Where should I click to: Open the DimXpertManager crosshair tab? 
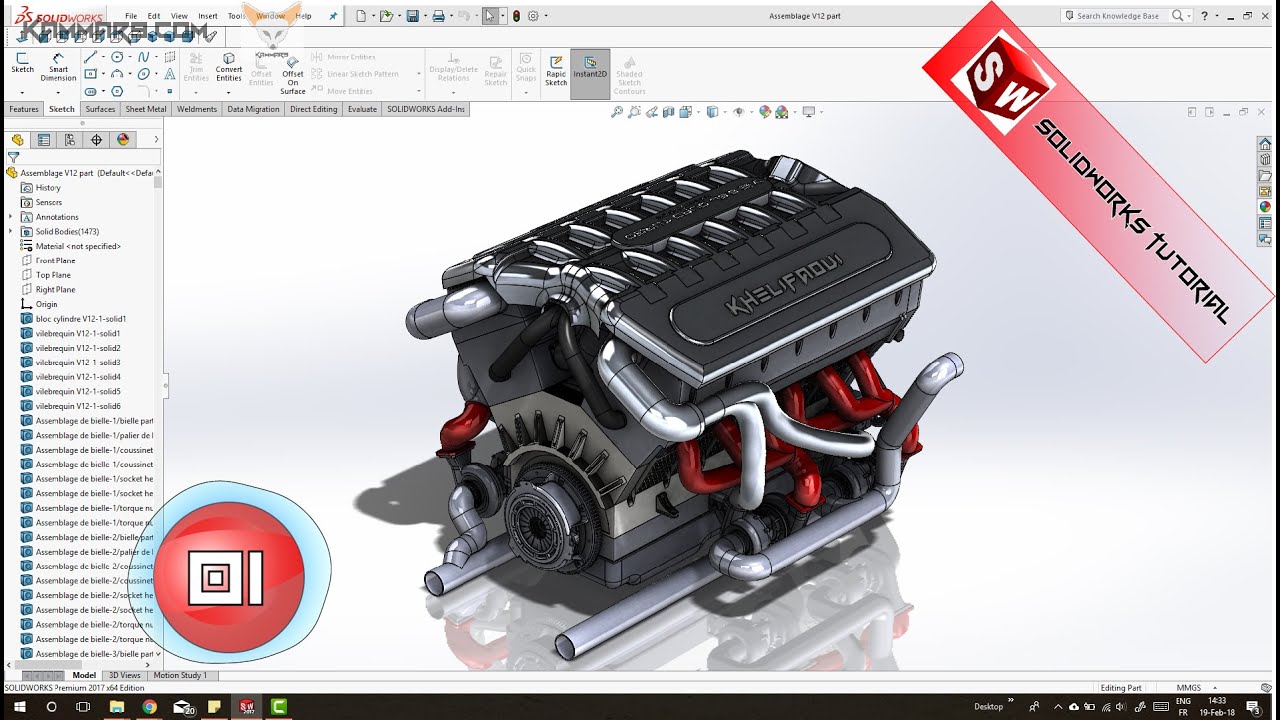click(96, 140)
